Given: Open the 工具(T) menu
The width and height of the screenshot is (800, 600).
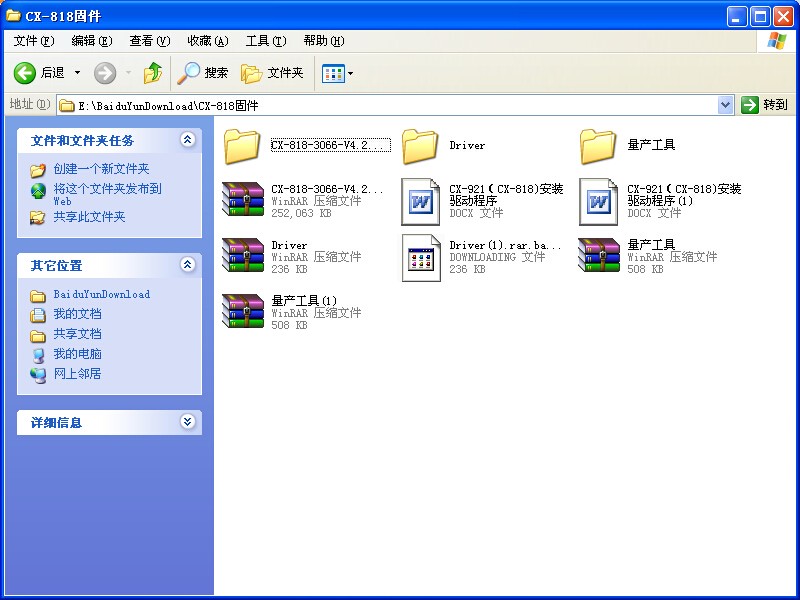Looking at the screenshot, I should pyautogui.click(x=266, y=41).
